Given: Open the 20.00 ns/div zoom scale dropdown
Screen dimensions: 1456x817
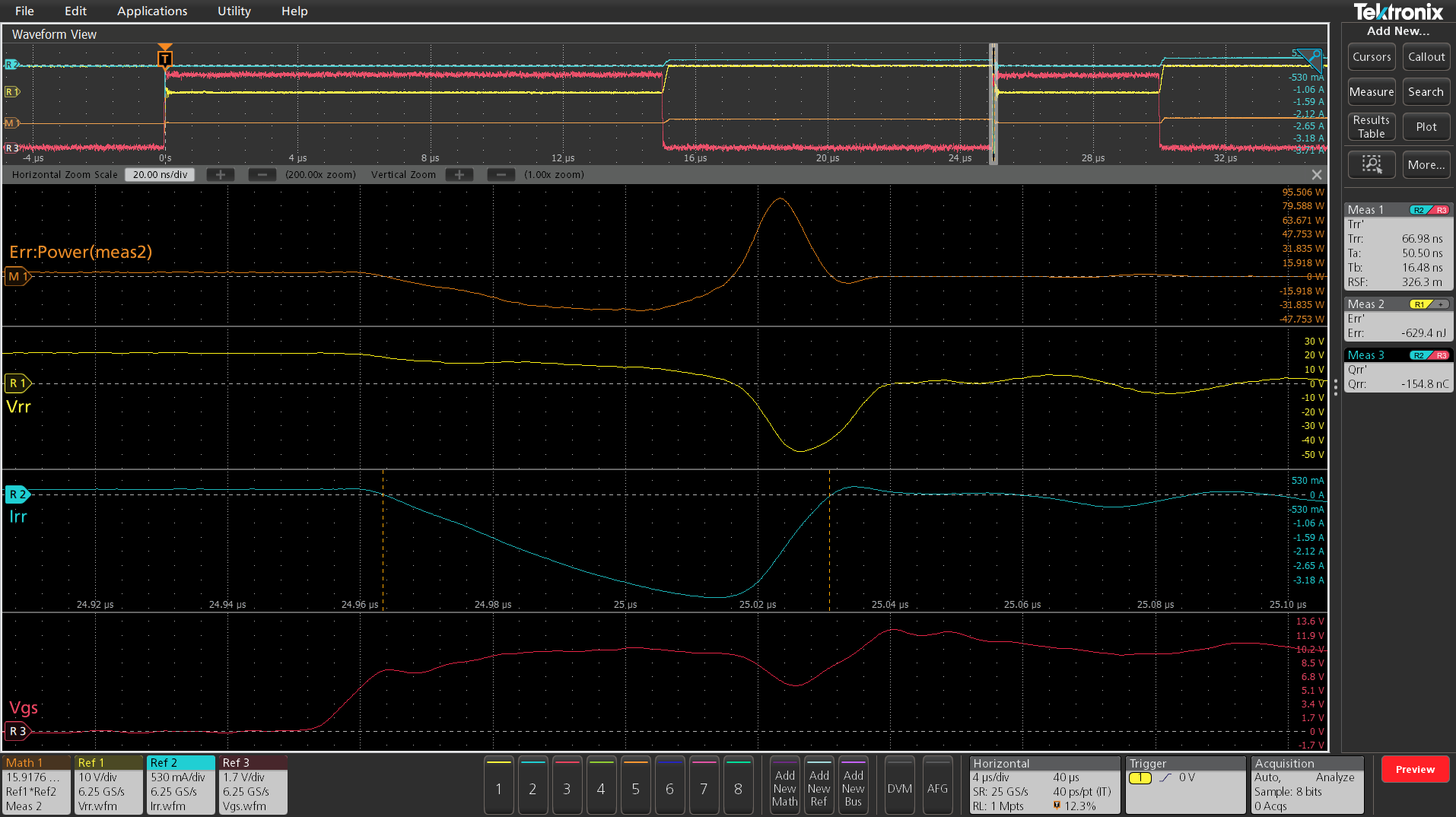Looking at the screenshot, I should tap(159, 174).
